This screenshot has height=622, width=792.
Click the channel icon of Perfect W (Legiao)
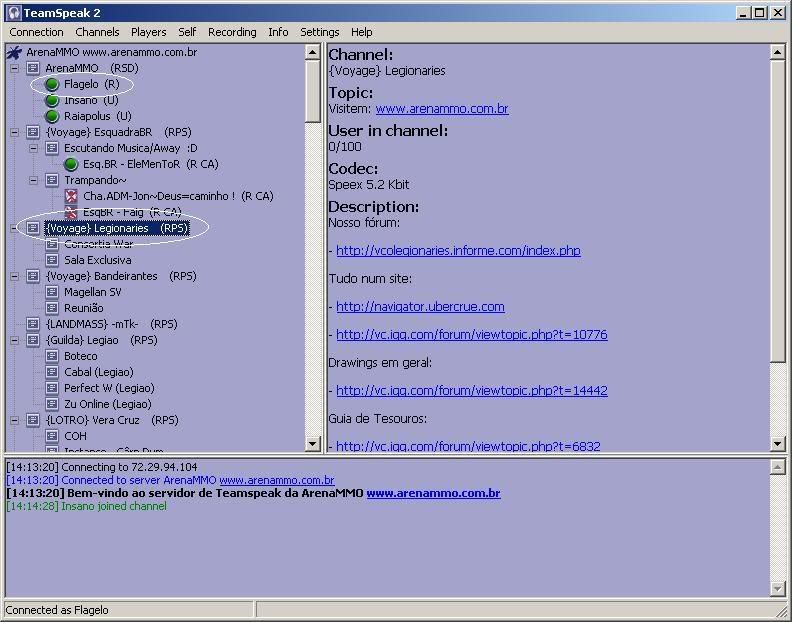52,388
